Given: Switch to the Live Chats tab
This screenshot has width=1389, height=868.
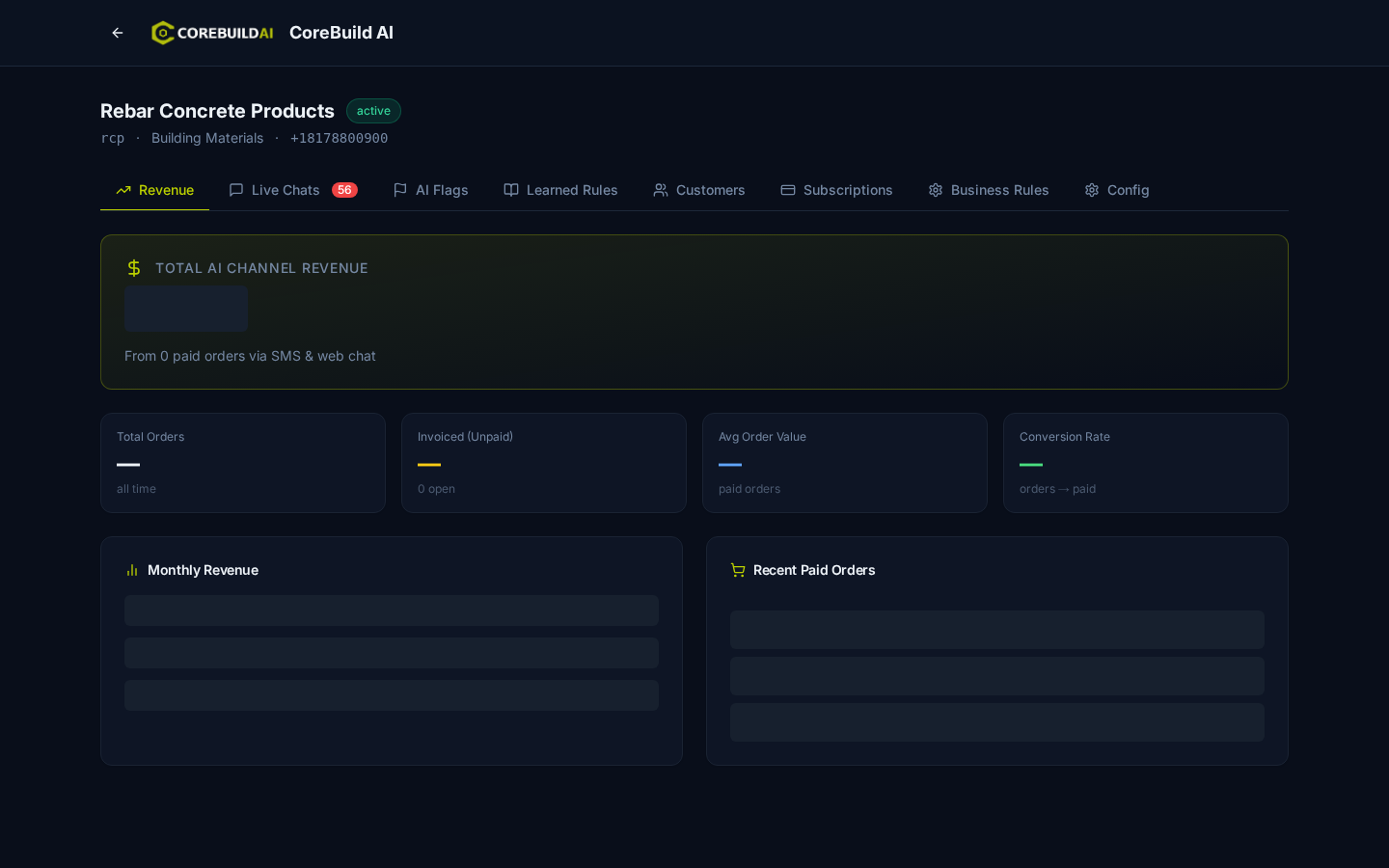Looking at the screenshot, I should [x=293, y=190].
